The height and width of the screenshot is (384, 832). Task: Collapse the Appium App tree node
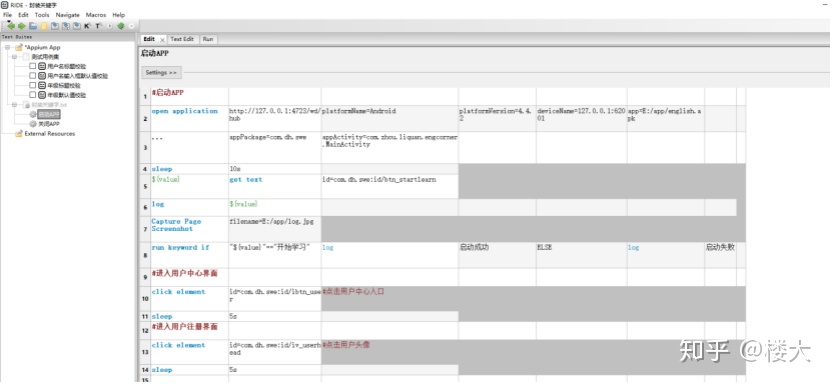(x=7, y=47)
